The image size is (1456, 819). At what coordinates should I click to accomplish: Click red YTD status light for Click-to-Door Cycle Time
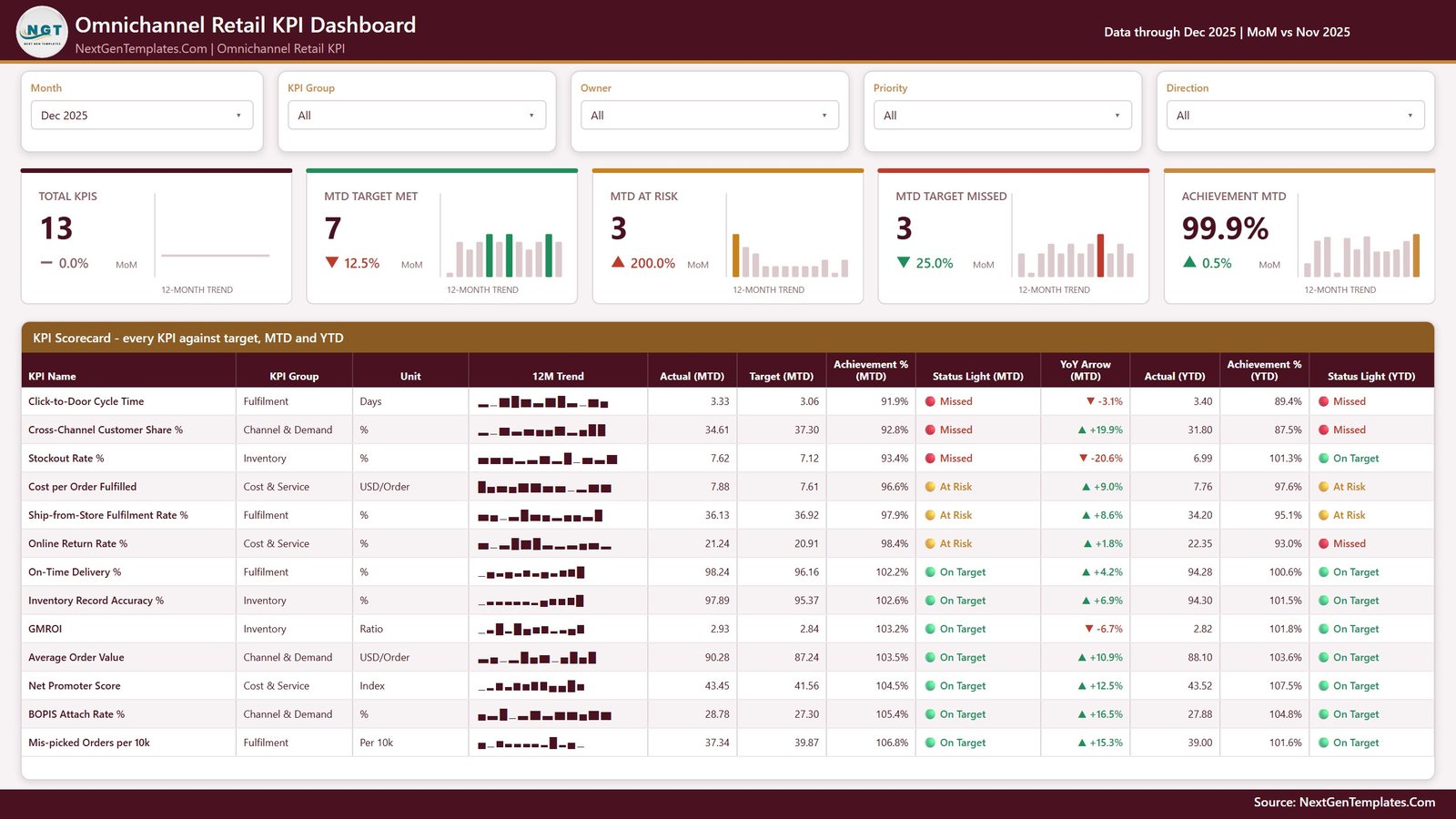(1324, 401)
